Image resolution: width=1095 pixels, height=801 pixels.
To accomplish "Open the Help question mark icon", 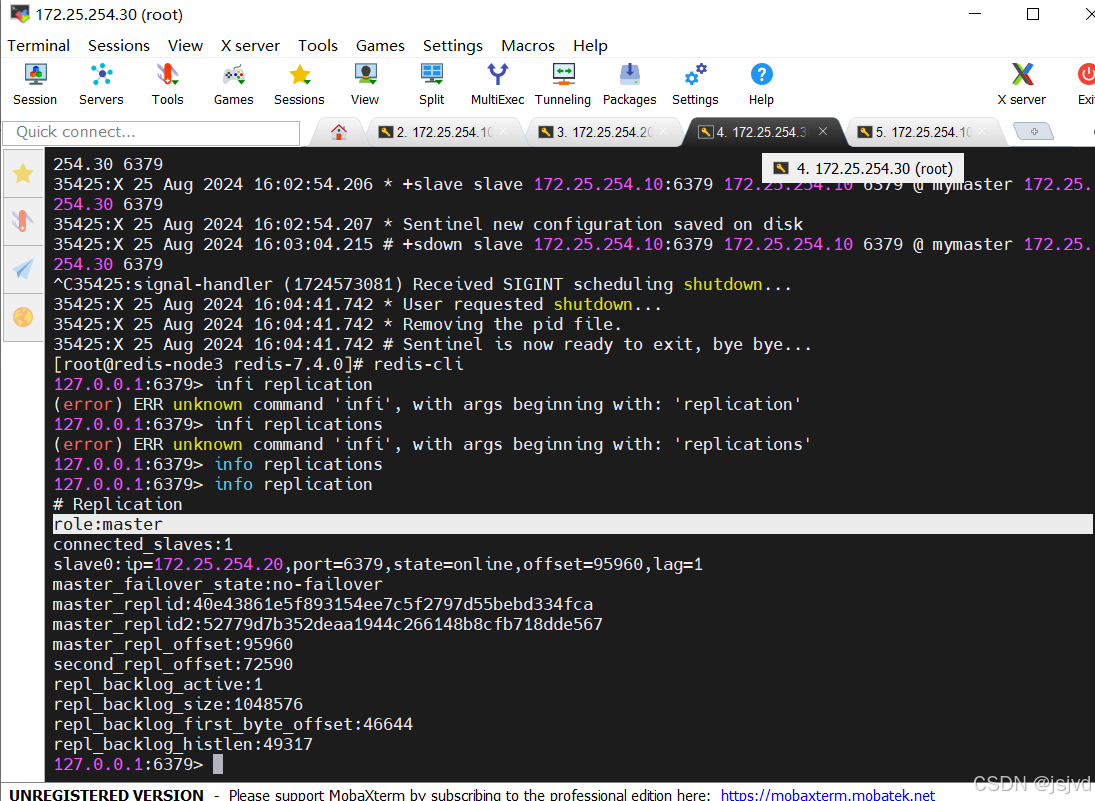I will [x=761, y=84].
